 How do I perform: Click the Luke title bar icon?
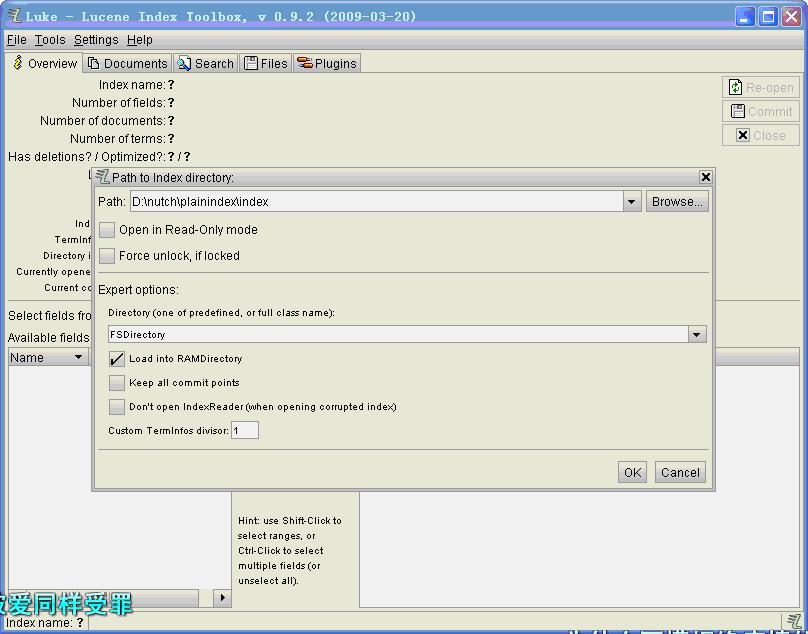tap(15, 15)
